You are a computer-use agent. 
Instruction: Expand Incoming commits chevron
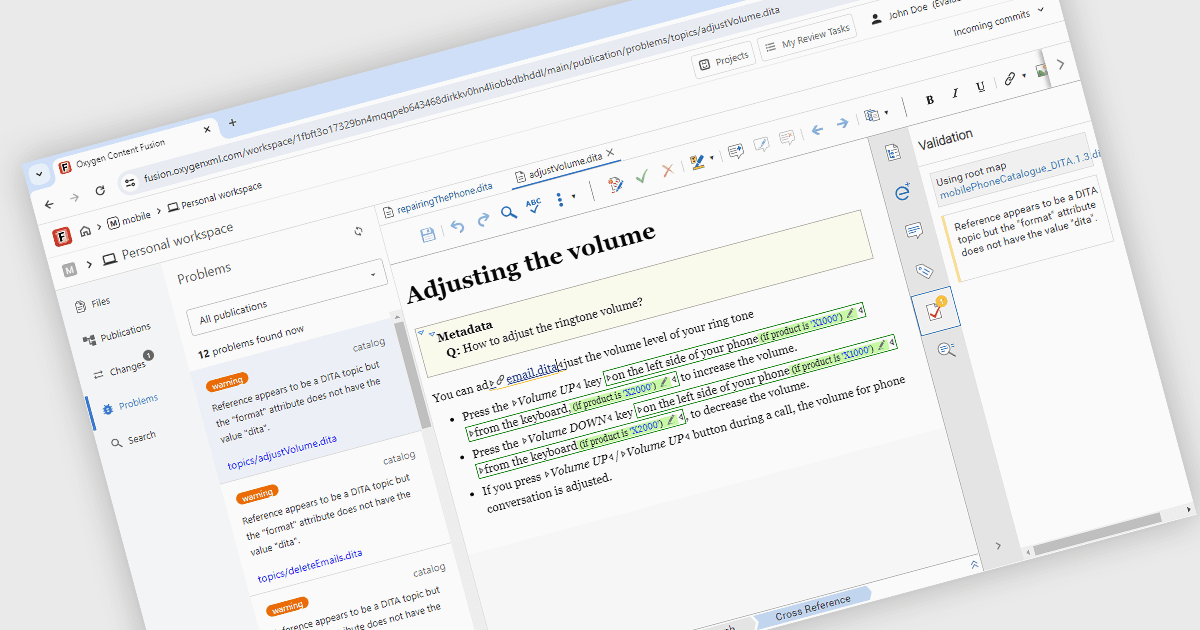tap(1041, 10)
